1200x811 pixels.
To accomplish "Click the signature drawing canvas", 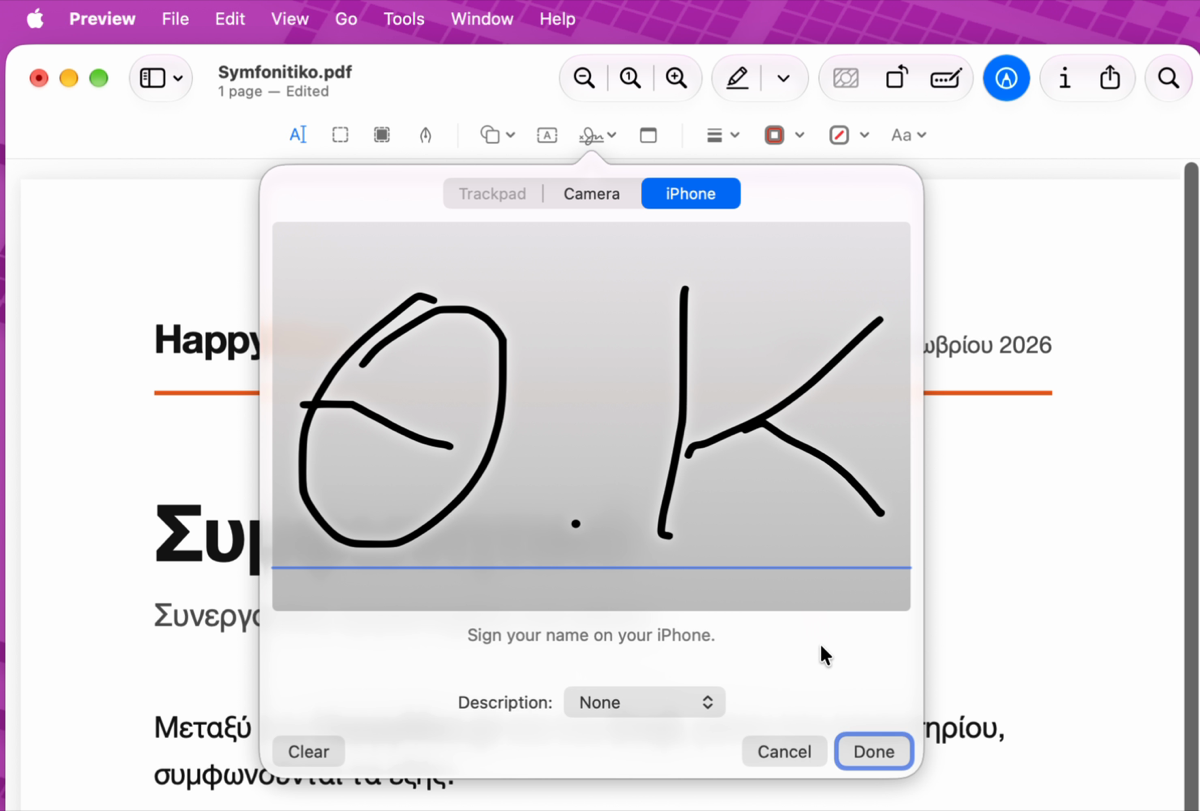I will (591, 416).
